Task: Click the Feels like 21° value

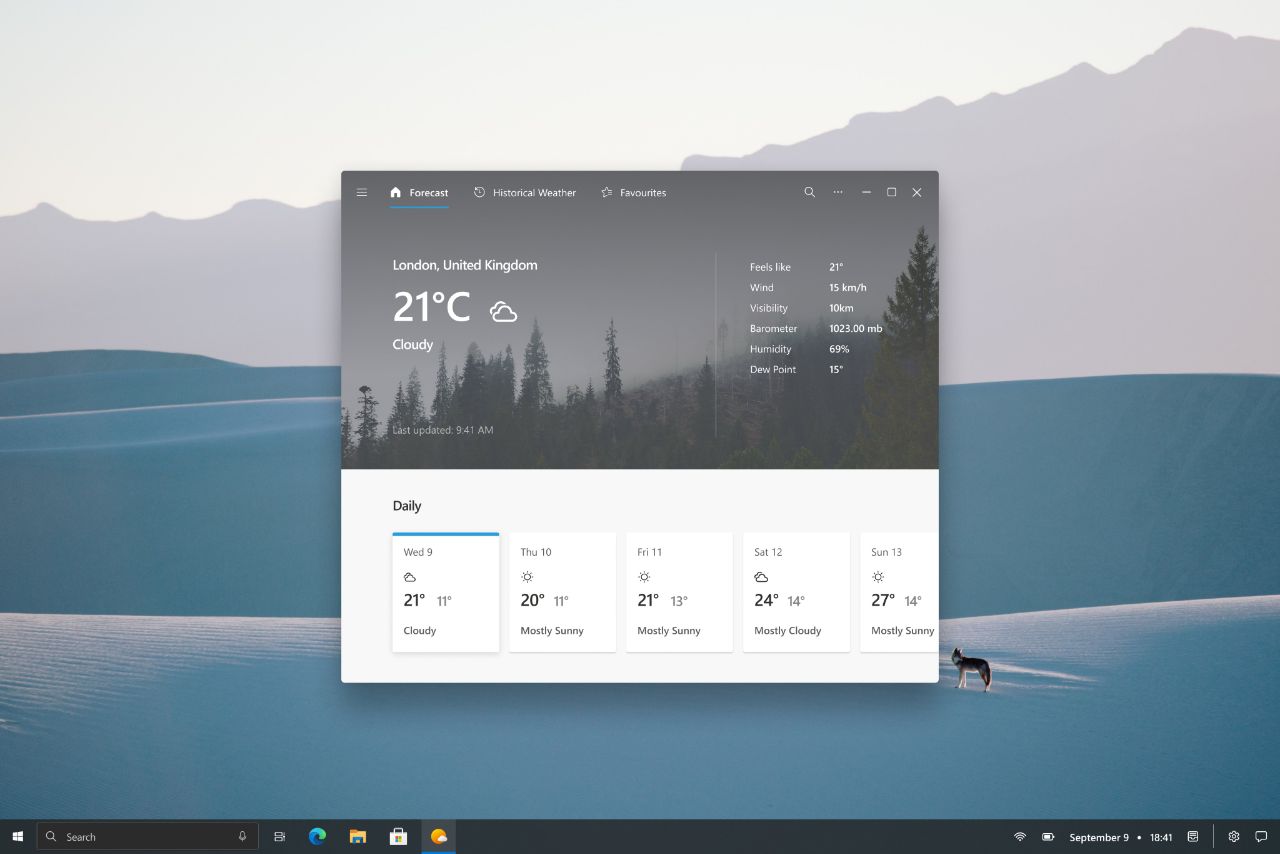Action: pyautogui.click(x=836, y=267)
